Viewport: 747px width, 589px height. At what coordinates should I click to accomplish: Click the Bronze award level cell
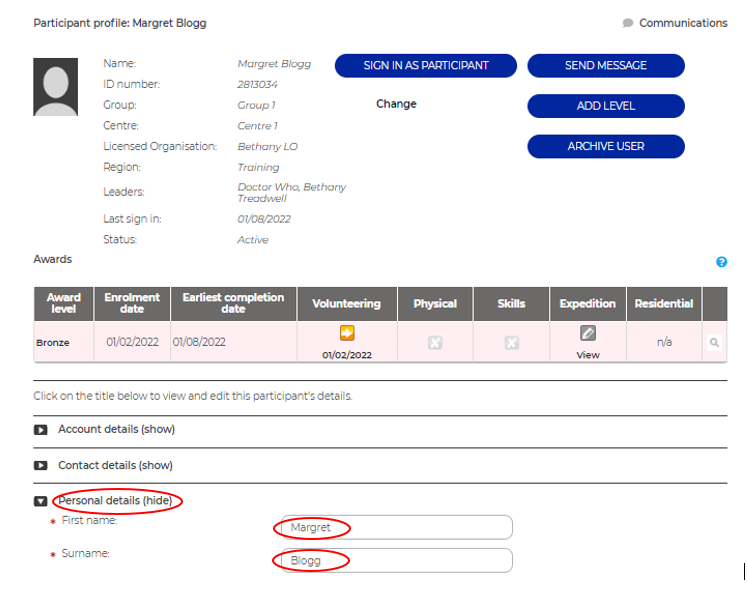point(63,342)
